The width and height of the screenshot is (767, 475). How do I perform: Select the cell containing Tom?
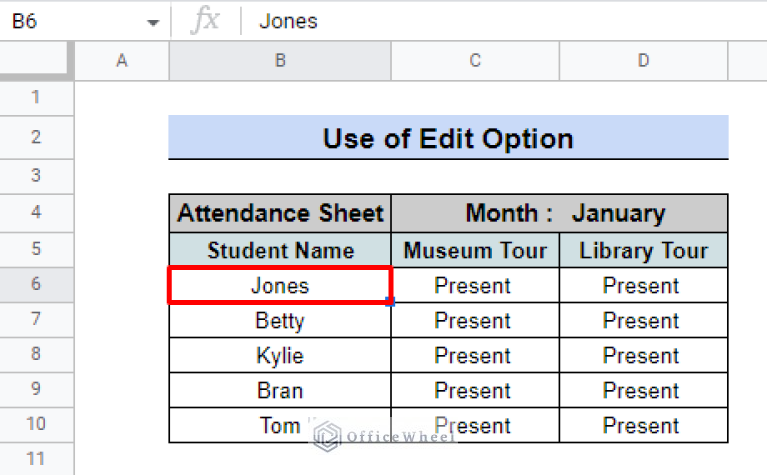point(280,426)
